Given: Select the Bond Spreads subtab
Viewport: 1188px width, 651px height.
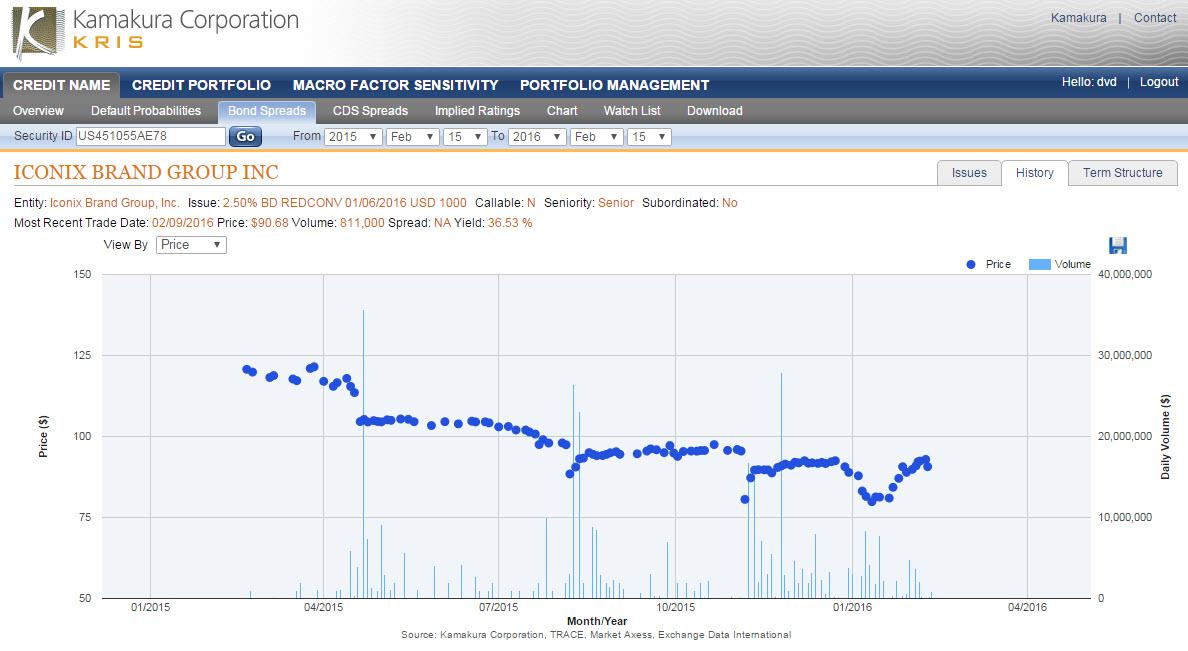Looking at the screenshot, I should click(267, 111).
